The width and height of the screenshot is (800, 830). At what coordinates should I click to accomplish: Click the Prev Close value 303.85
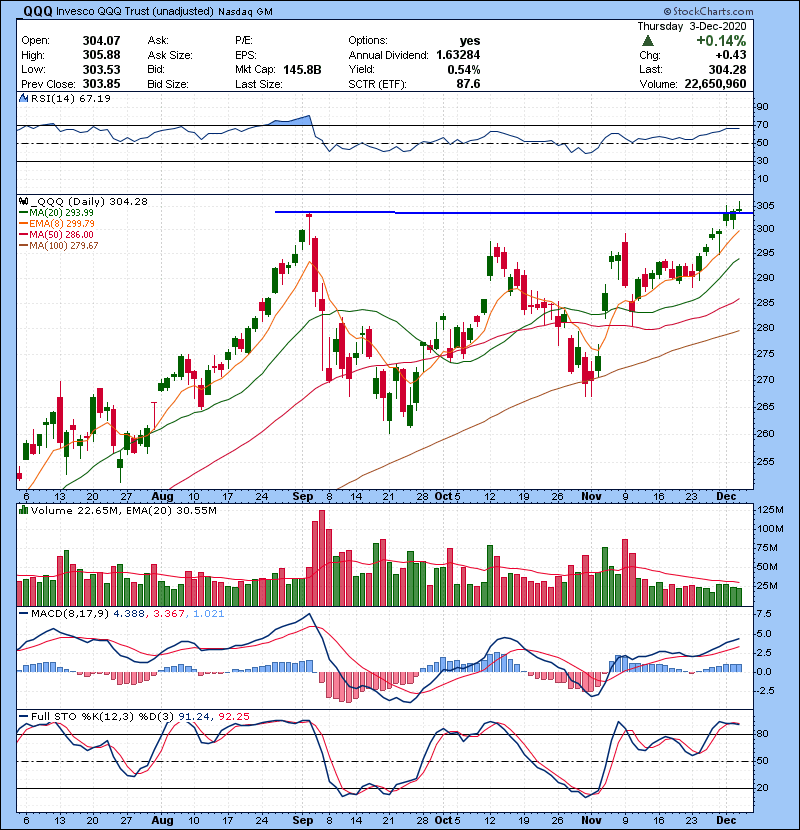point(102,84)
